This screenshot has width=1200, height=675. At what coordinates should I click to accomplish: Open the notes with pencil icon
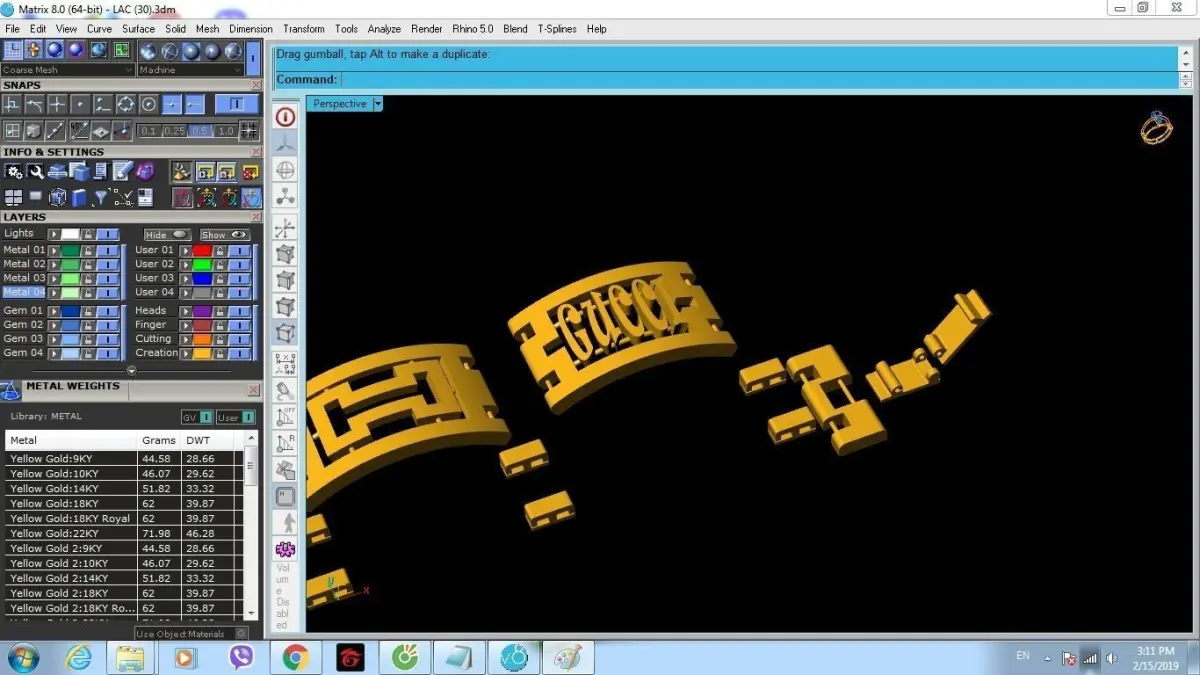[123, 171]
